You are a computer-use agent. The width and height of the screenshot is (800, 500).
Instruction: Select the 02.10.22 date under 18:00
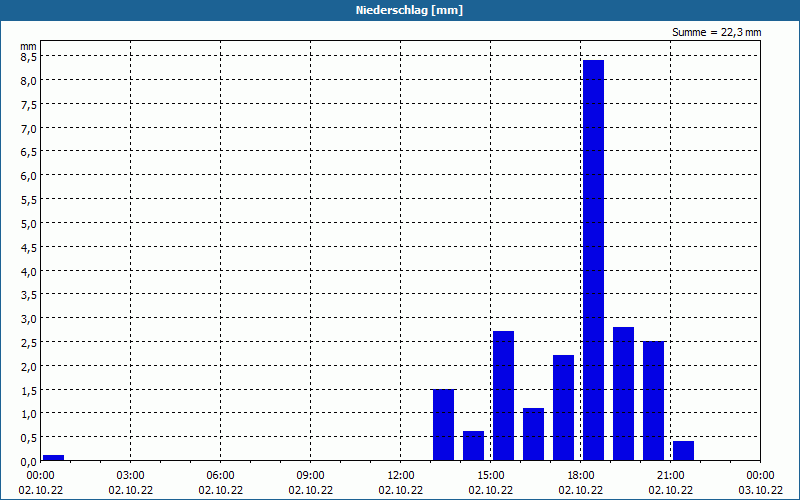tap(581, 490)
